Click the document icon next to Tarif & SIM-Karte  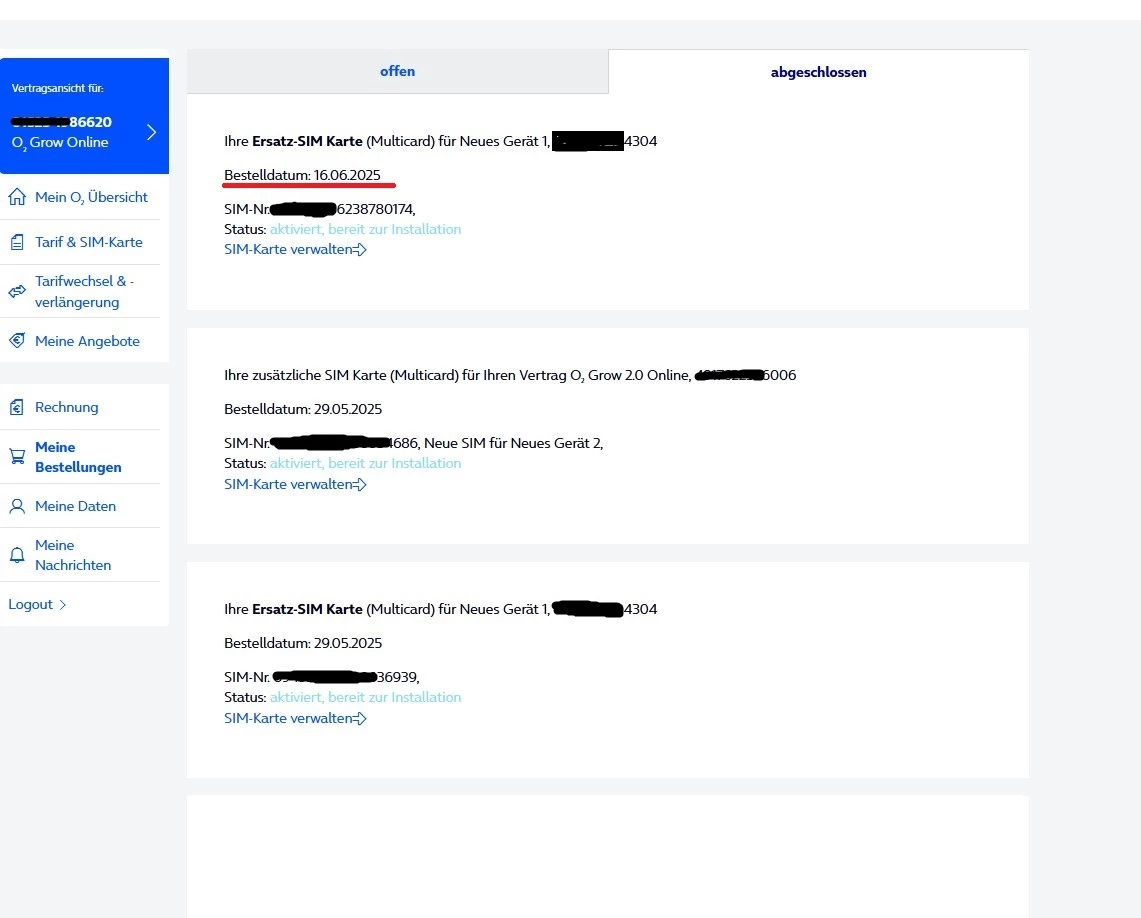point(17,242)
